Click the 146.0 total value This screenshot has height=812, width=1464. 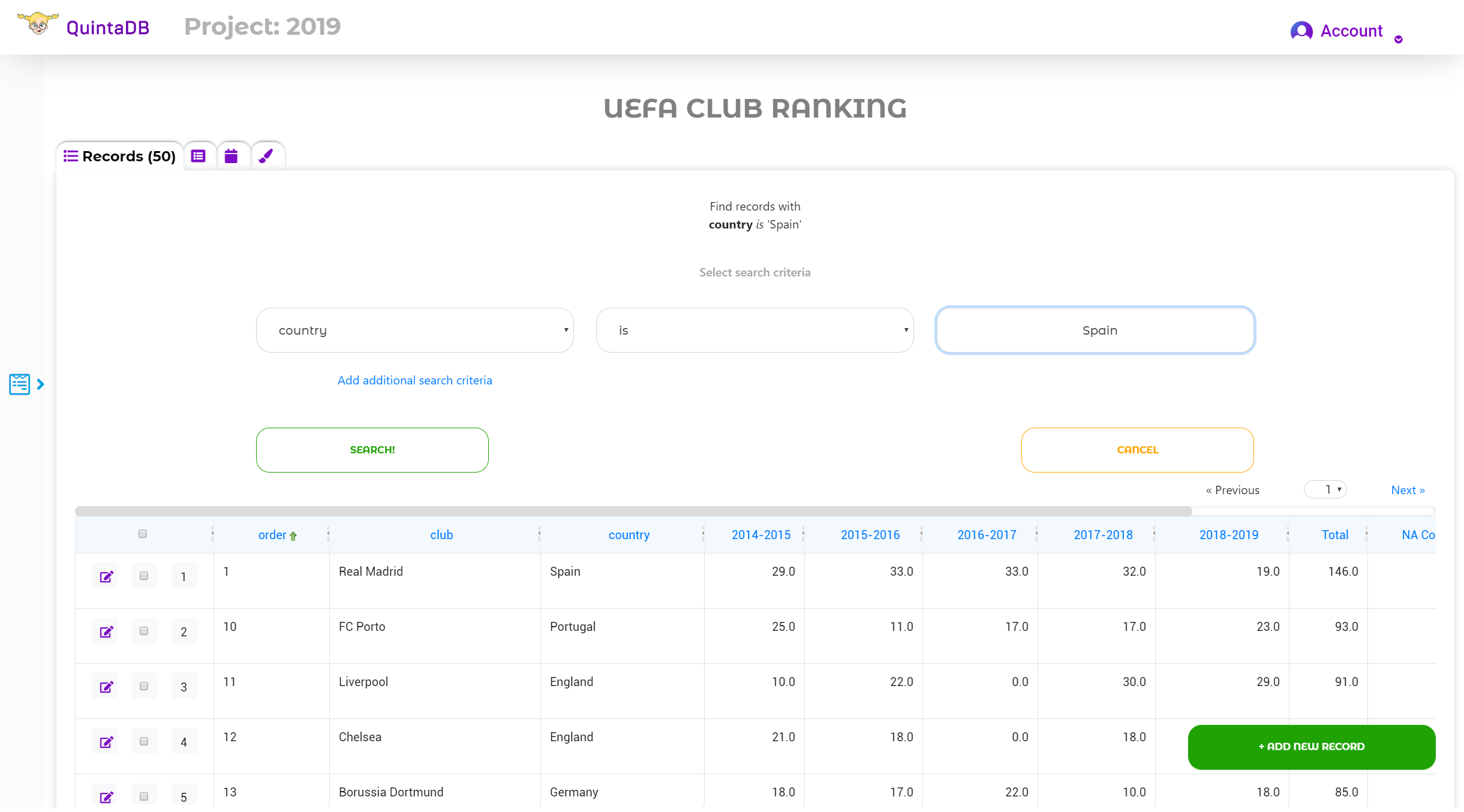(1343, 572)
